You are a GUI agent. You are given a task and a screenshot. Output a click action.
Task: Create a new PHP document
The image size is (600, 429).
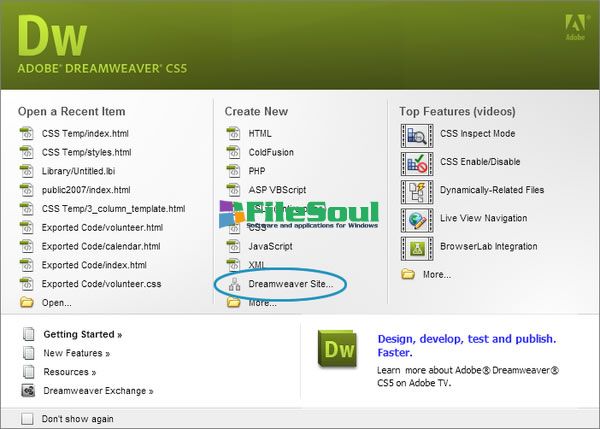tap(258, 171)
